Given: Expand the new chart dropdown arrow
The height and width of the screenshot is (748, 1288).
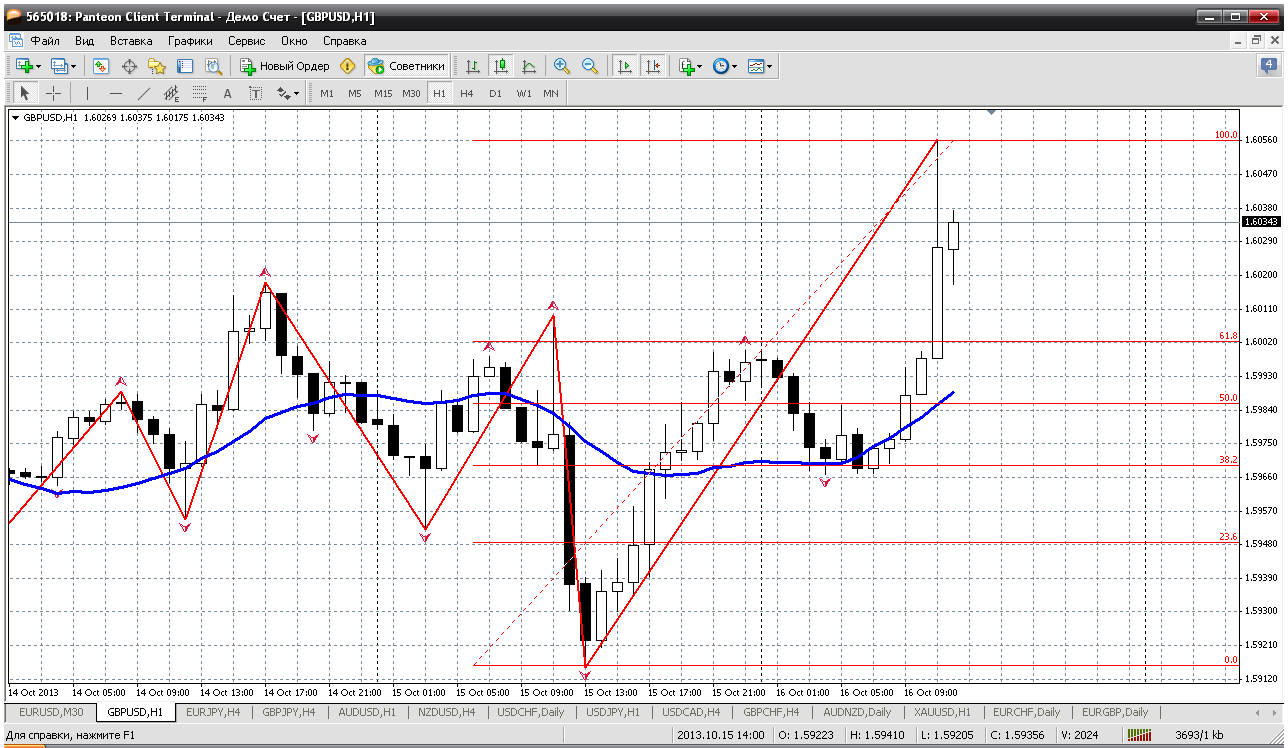Looking at the screenshot, I should (x=38, y=67).
